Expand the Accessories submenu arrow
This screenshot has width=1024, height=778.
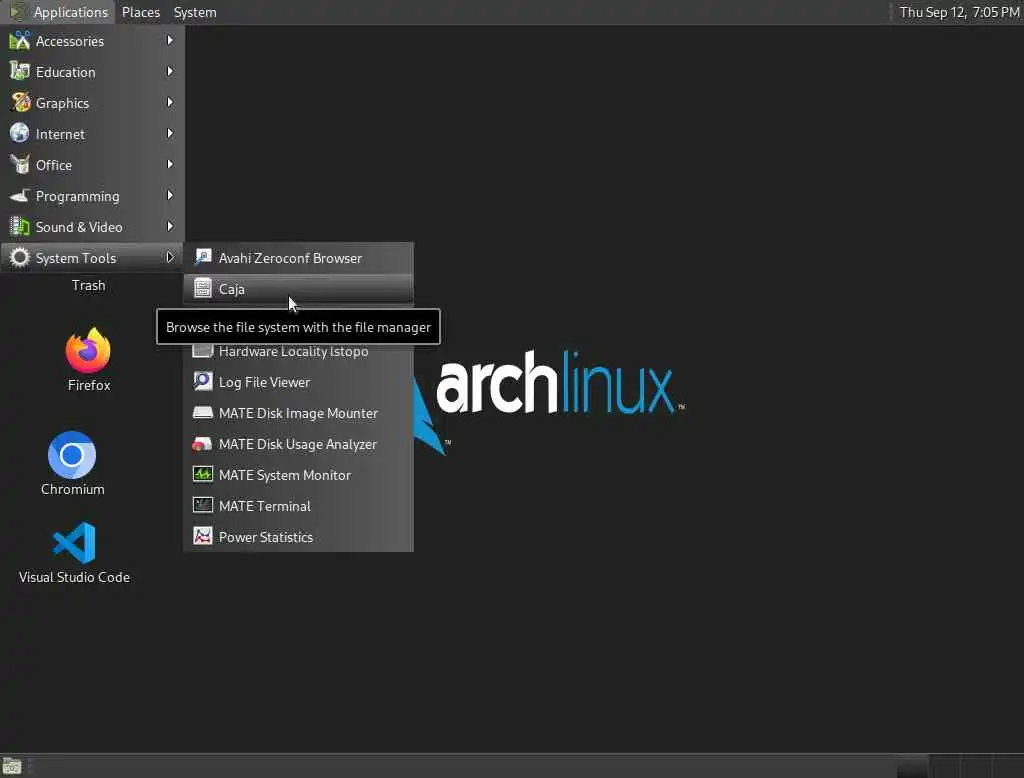tap(170, 41)
